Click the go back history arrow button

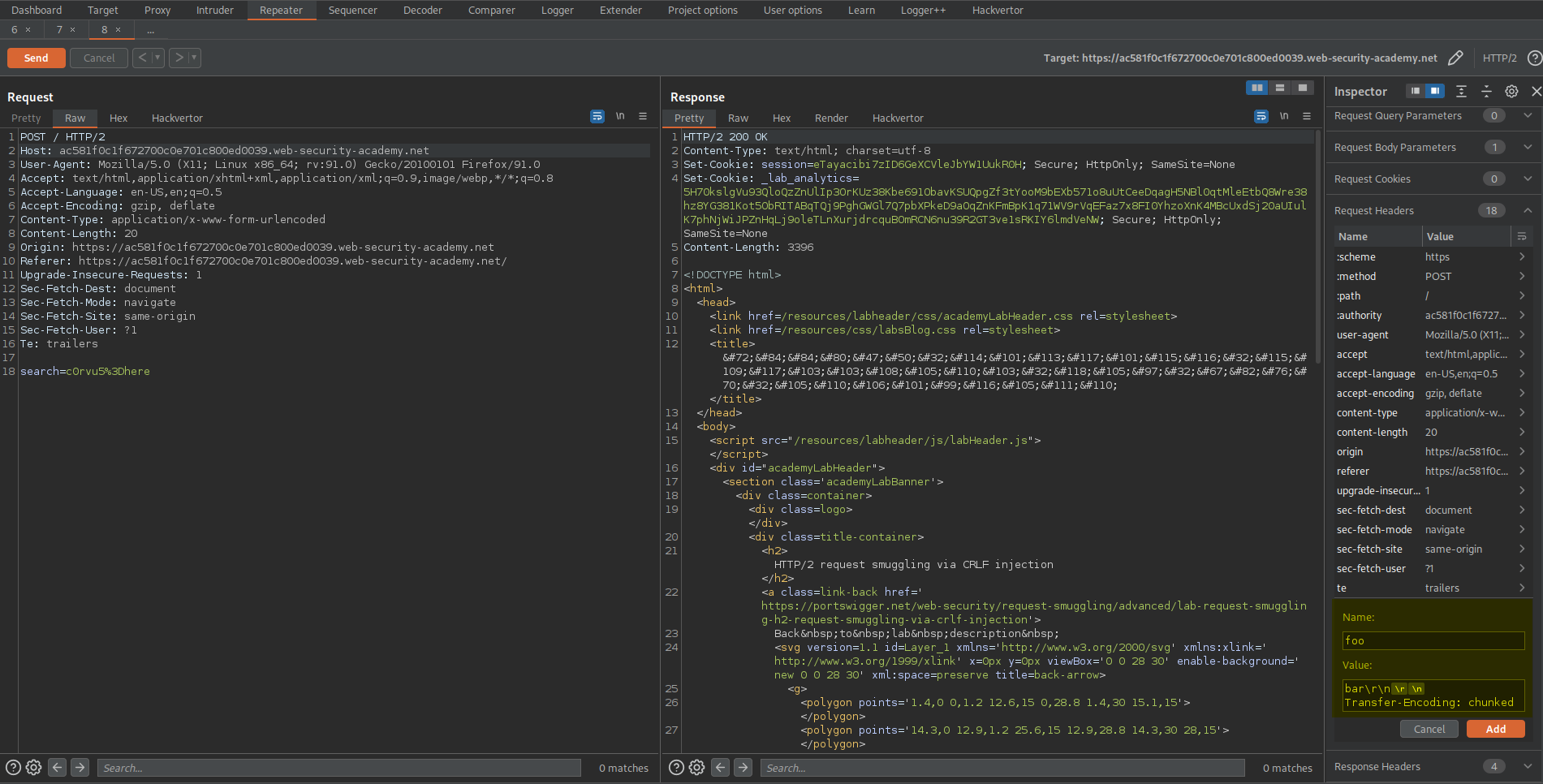tap(142, 58)
